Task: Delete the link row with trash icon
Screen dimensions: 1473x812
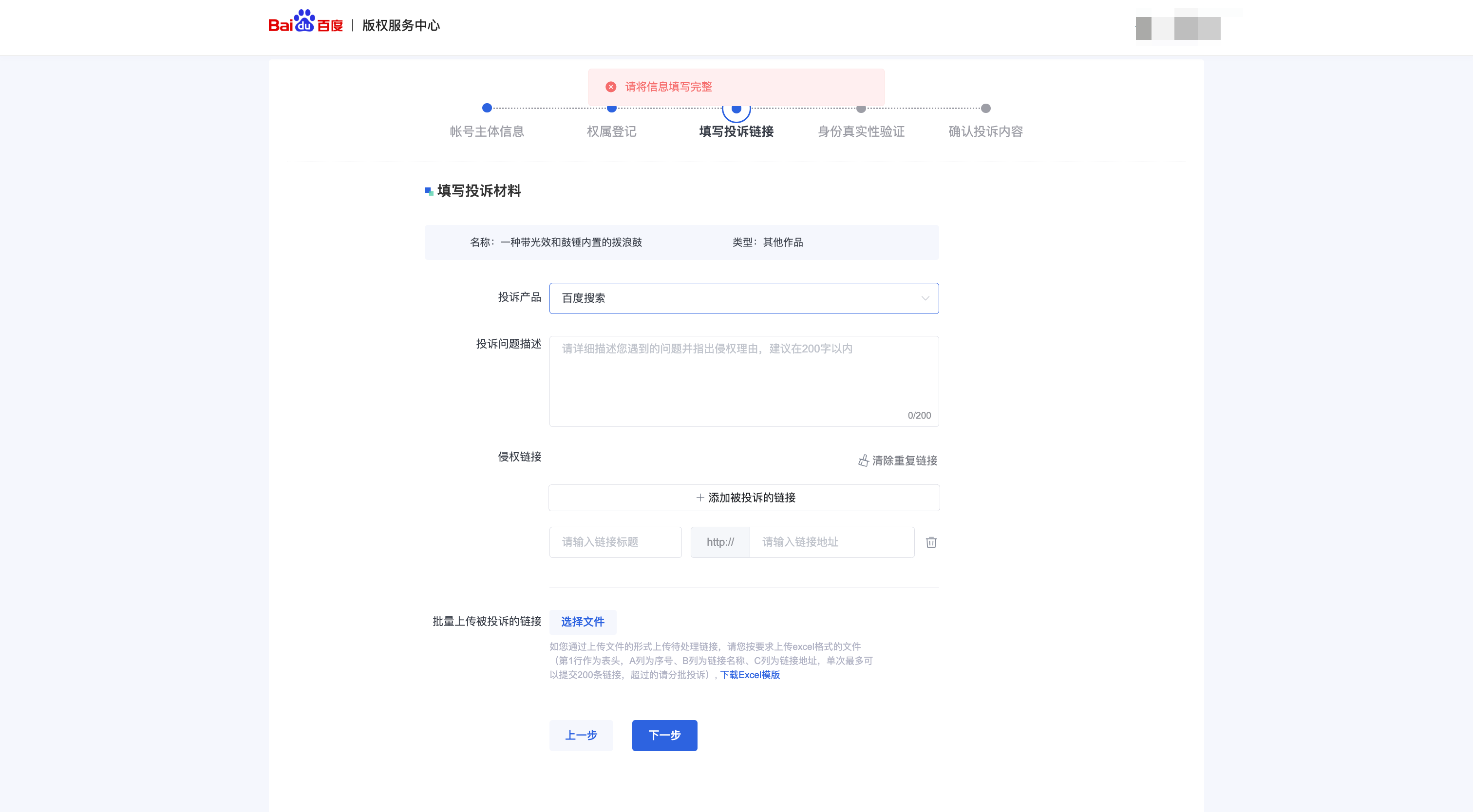Action: (x=931, y=542)
